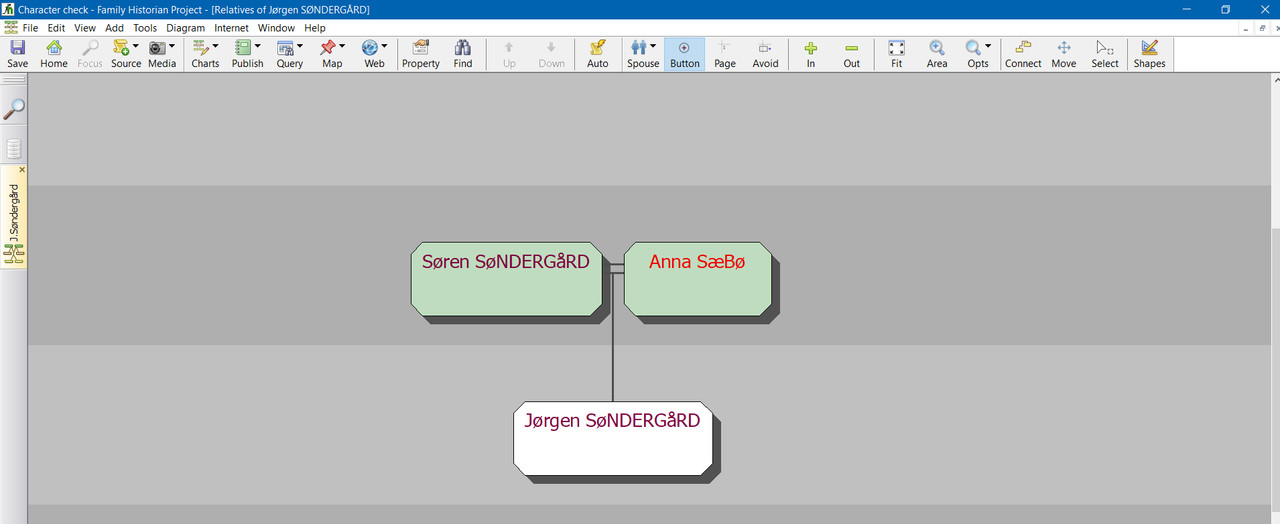Open the Add menu
Screen dimensions: 1280x524
coord(115,28)
